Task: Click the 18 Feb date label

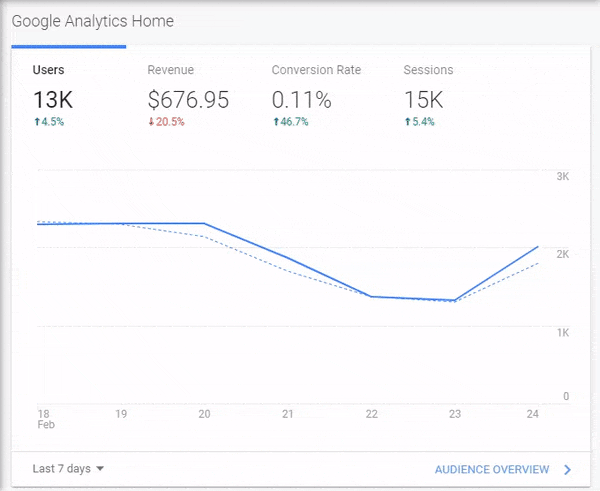Action: tap(43, 418)
